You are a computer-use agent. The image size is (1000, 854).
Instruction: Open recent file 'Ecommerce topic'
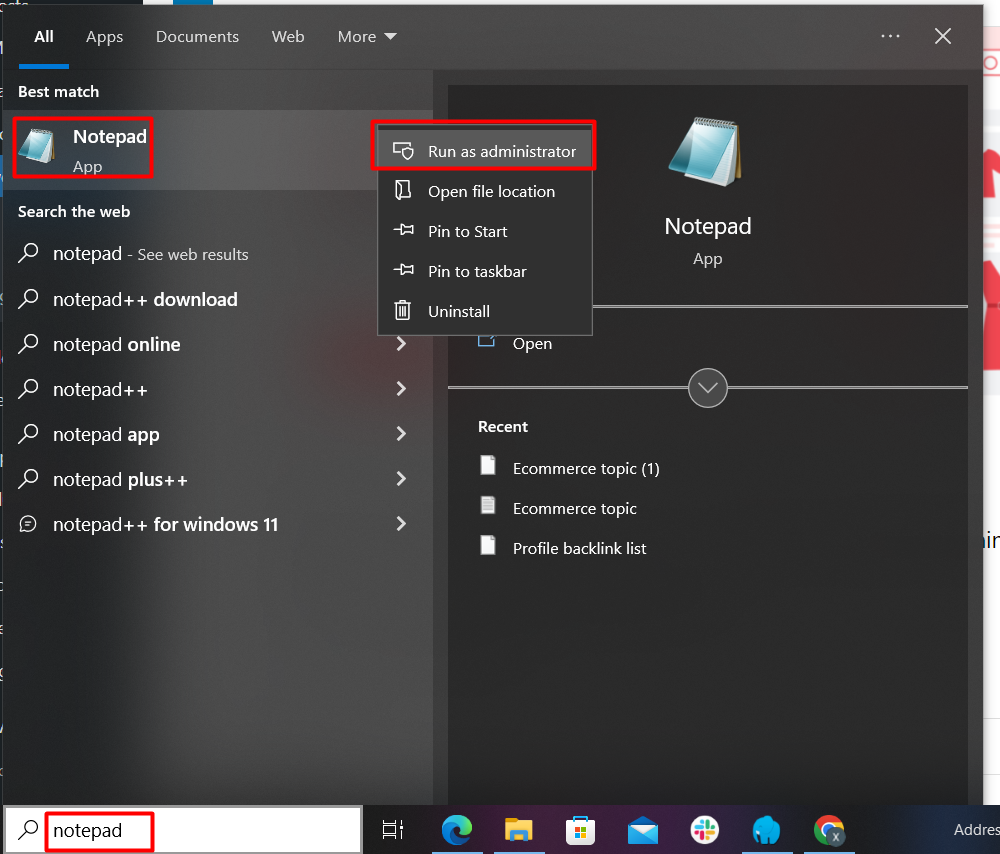pos(575,508)
